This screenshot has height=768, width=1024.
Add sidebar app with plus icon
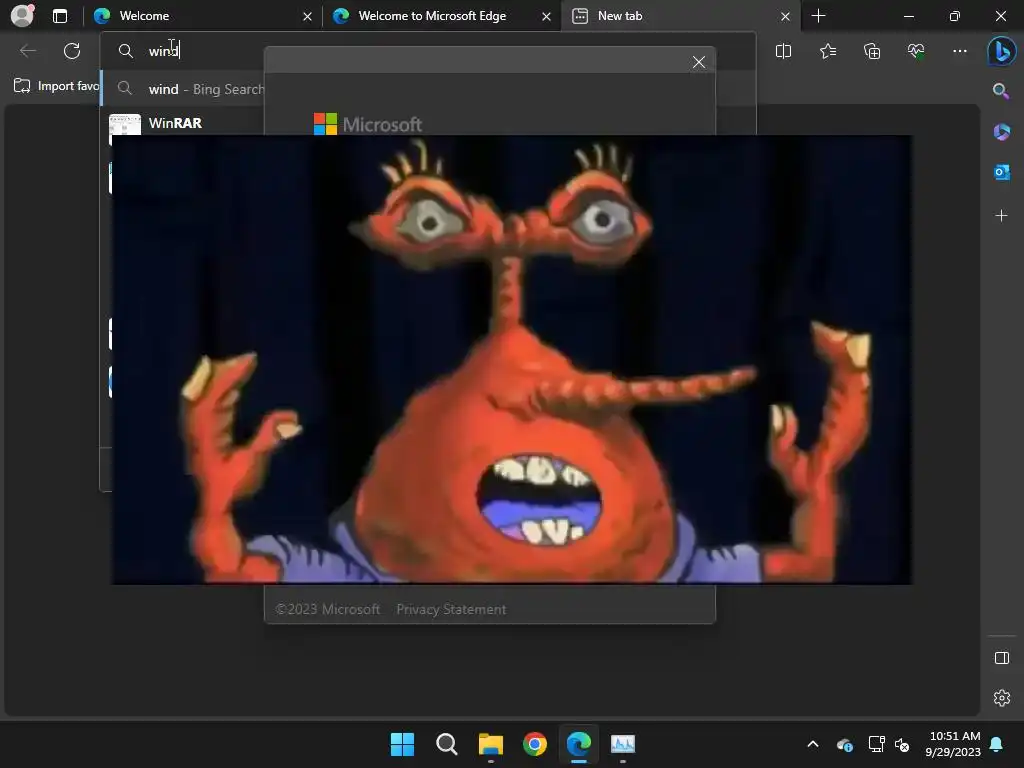coord(1001,216)
